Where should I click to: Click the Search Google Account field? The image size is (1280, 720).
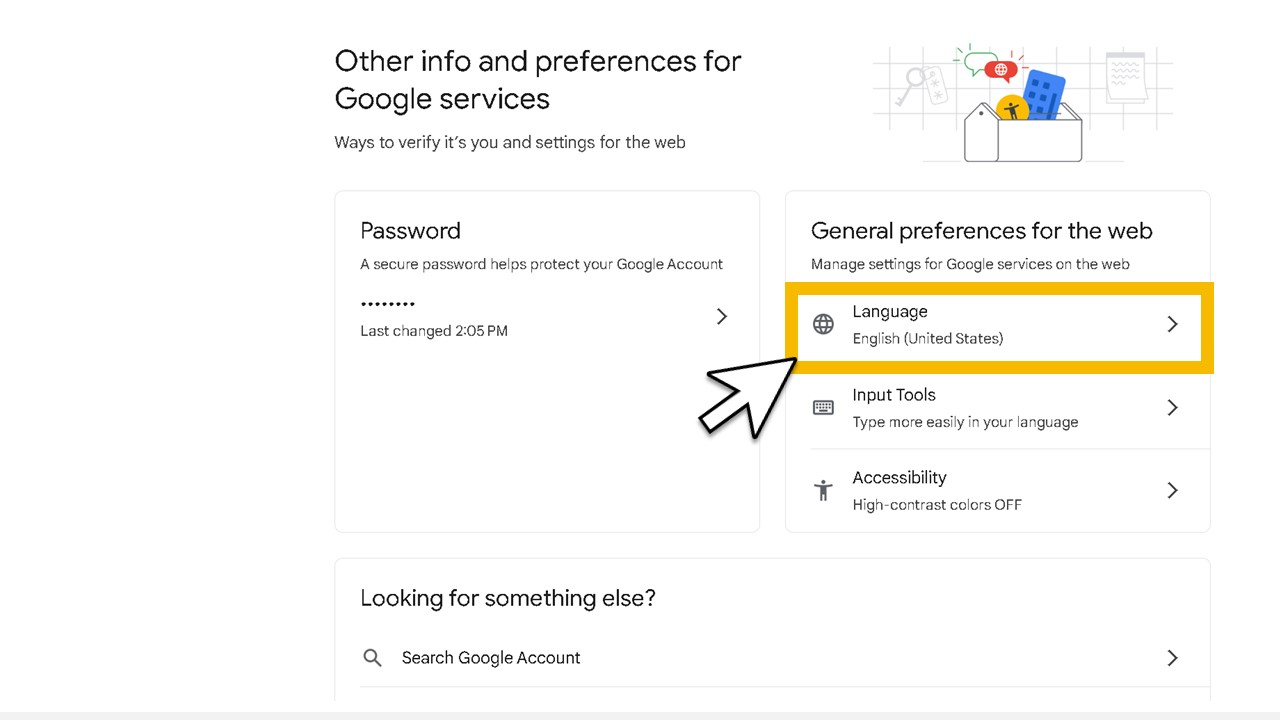[x=491, y=657]
